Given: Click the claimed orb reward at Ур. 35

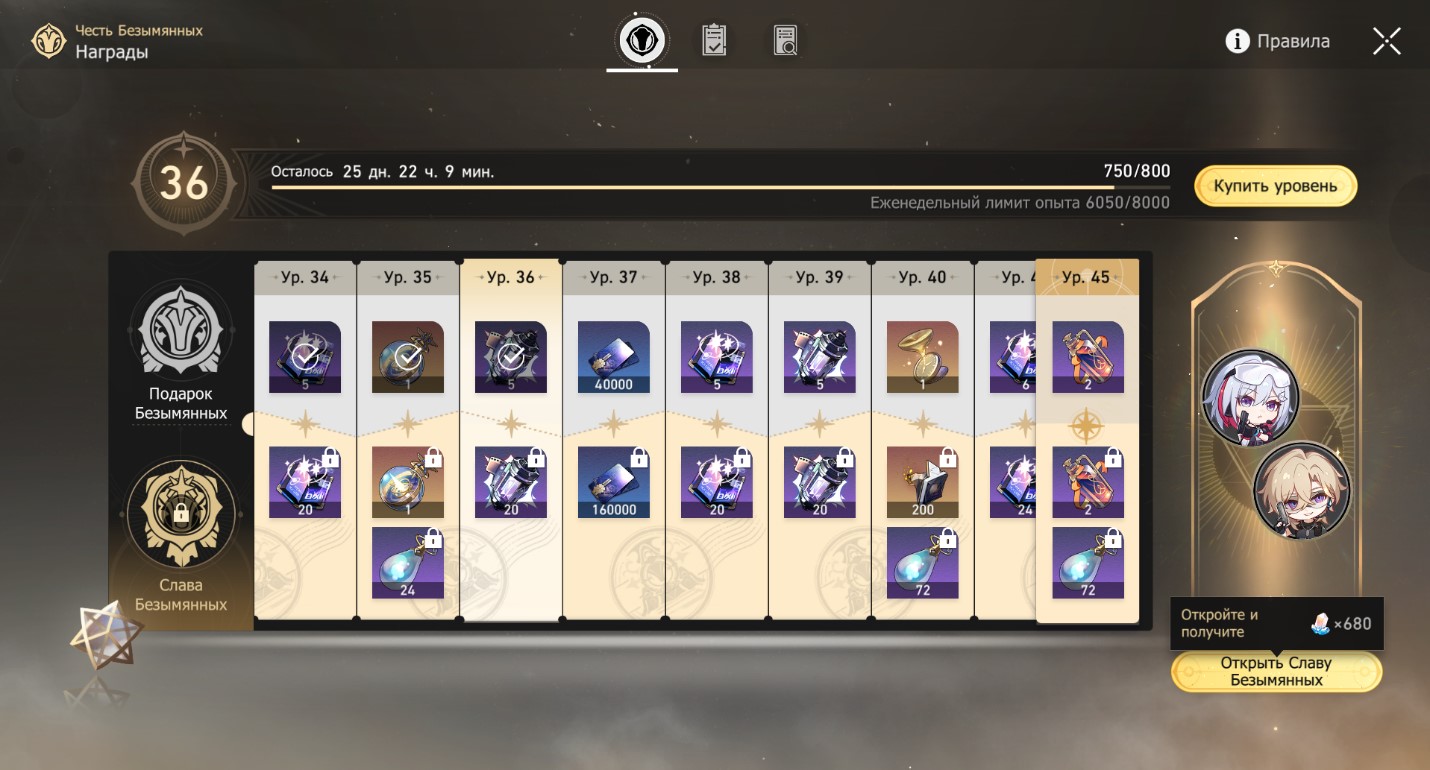Looking at the screenshot, I should [408, 357].
